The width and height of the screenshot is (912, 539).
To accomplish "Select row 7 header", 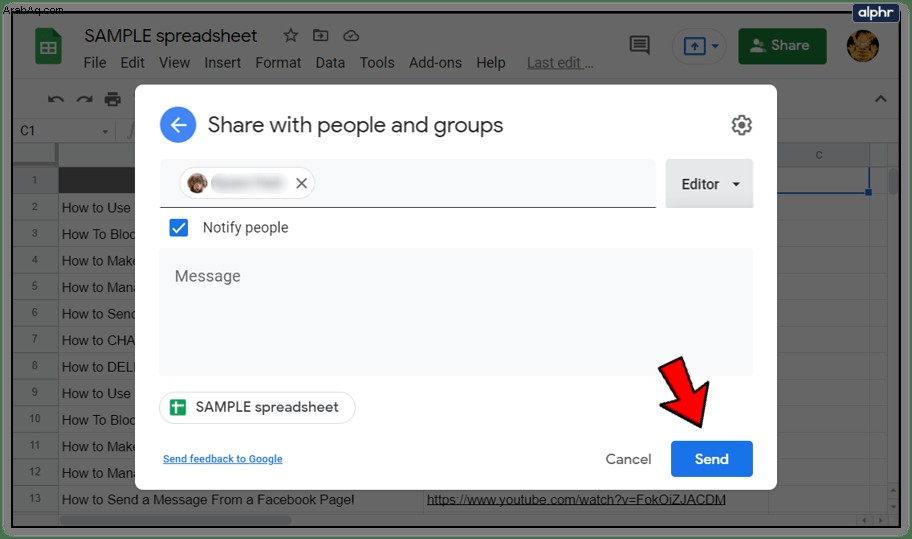I will pos(35,340).
